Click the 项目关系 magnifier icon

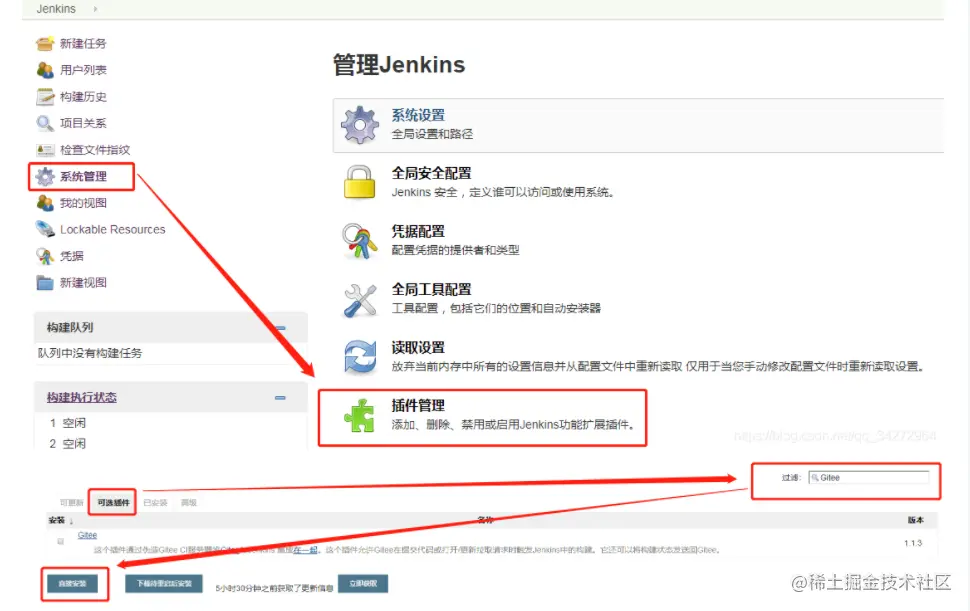pos(45,123)
